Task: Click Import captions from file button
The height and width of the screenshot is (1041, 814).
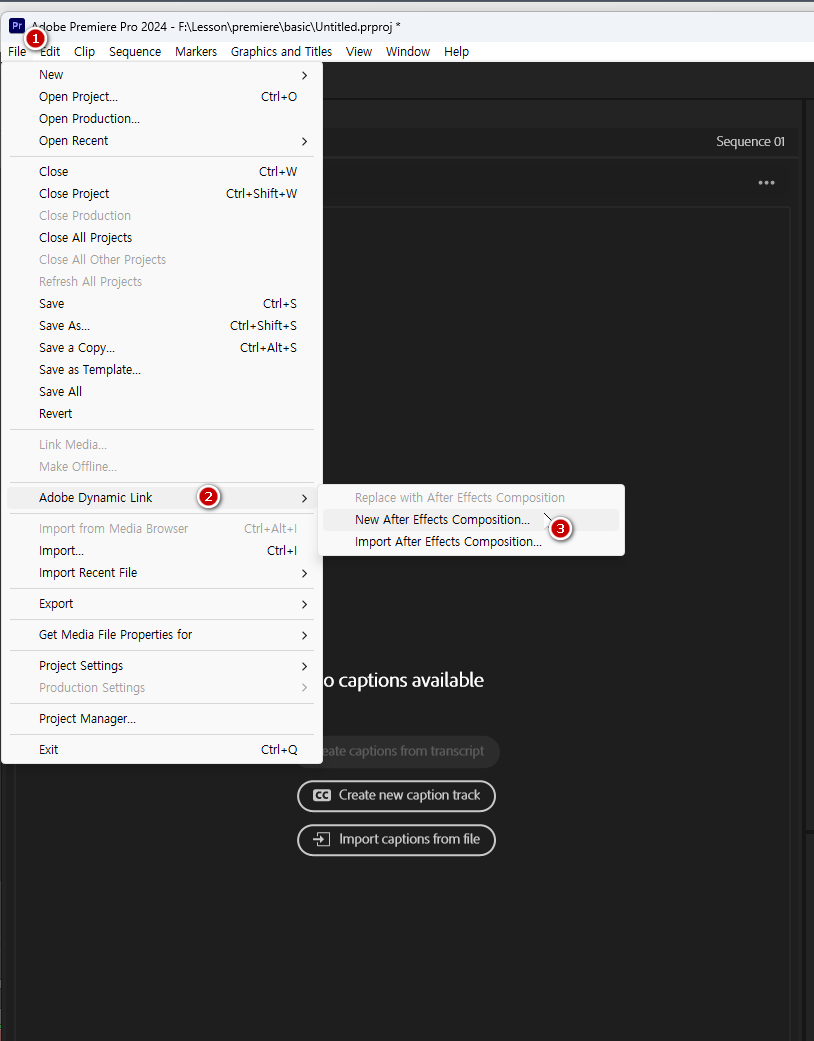Action: point(396,839)
